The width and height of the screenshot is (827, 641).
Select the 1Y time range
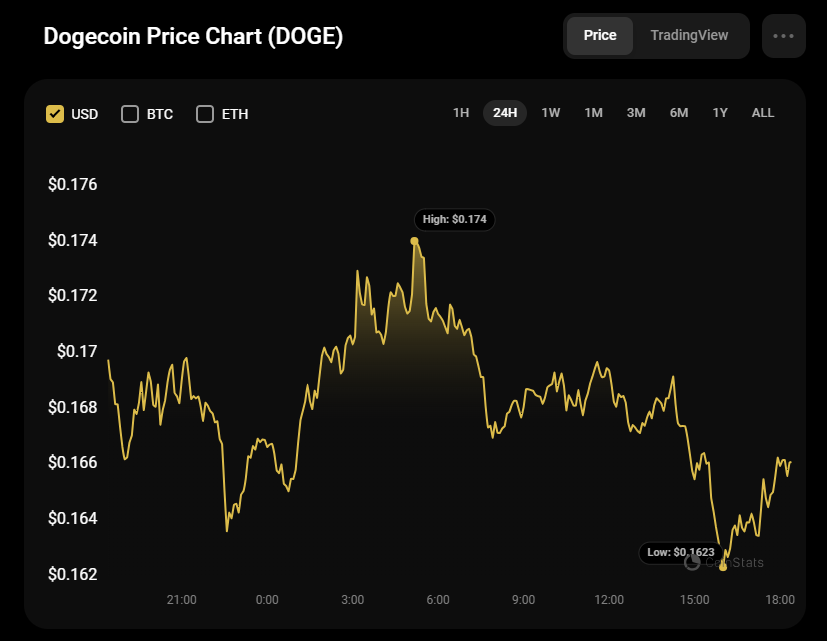[720, 113]
